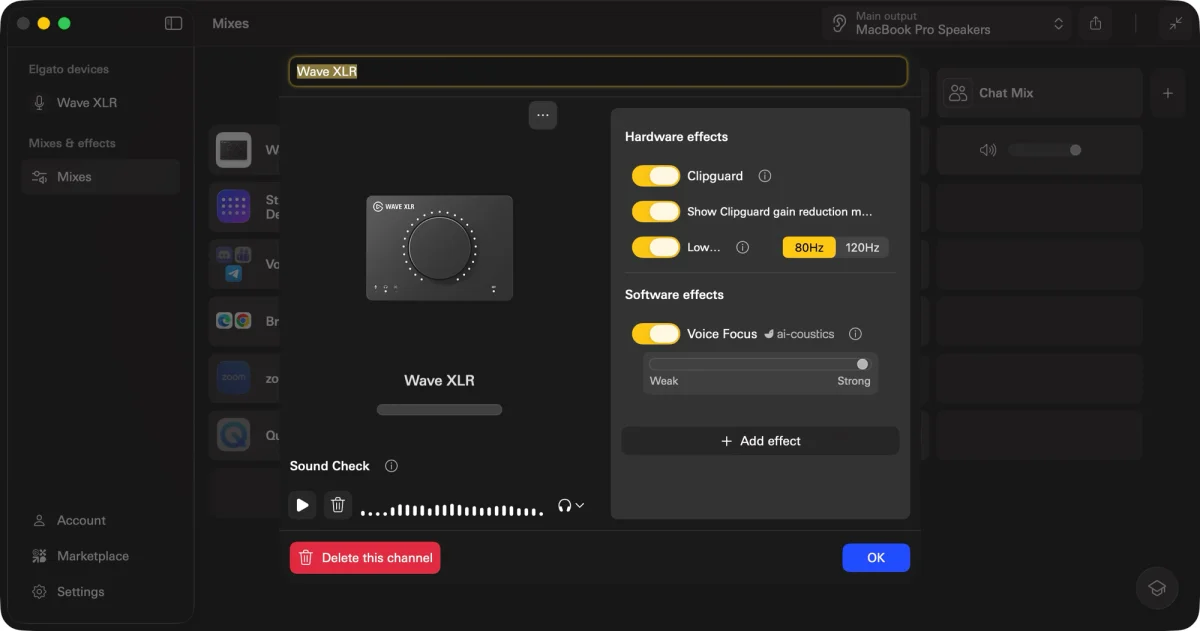1200x631 pixels.
Task: Click the share icon in the title bar
Action: point(1096,23)
